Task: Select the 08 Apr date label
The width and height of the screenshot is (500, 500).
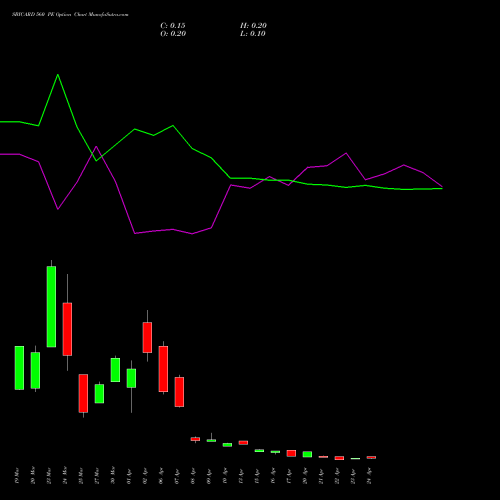Action: click(193, 477)
